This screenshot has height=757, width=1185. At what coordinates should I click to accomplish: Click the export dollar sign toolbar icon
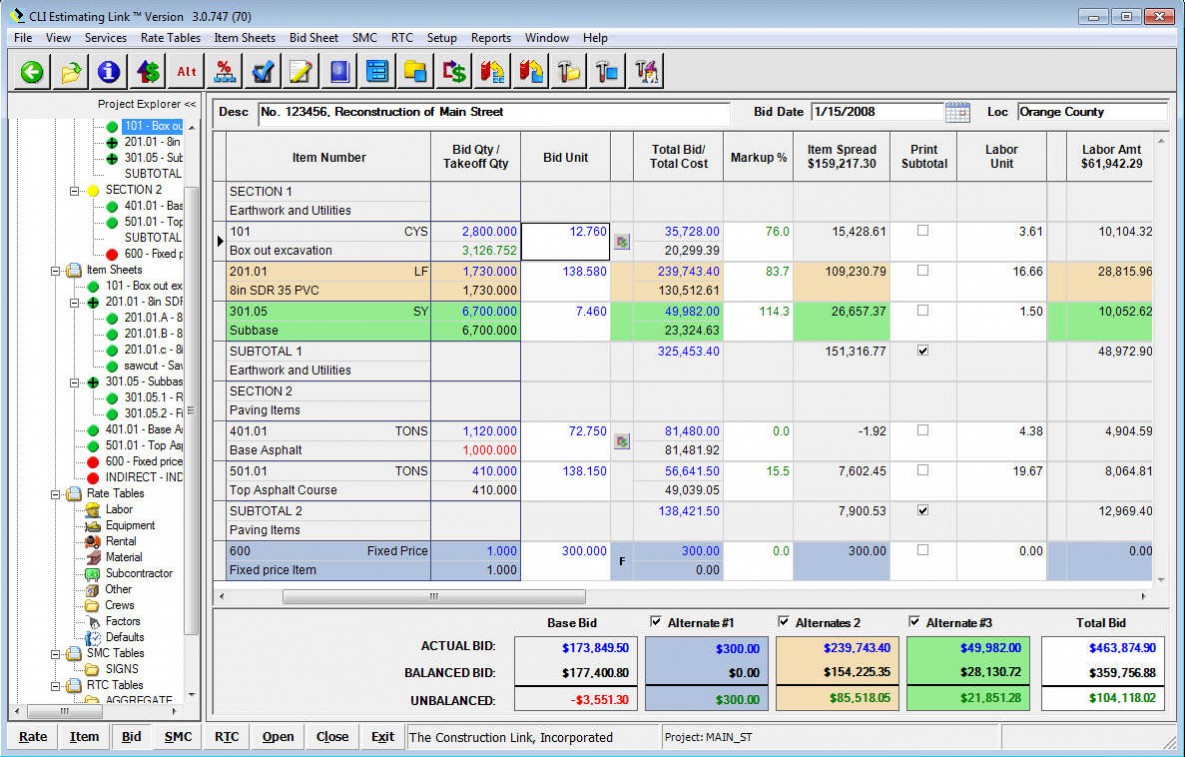(454, 72)
